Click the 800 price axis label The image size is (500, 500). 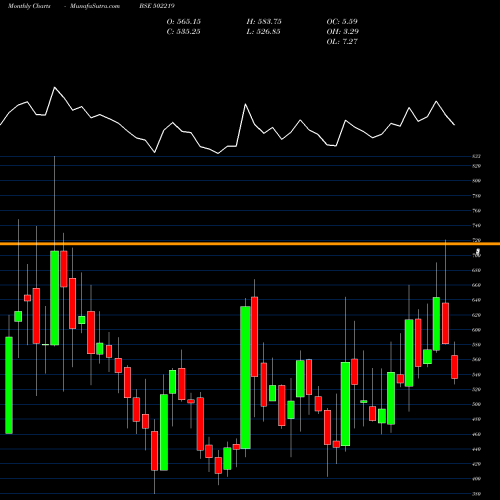[x=477, y=181]
